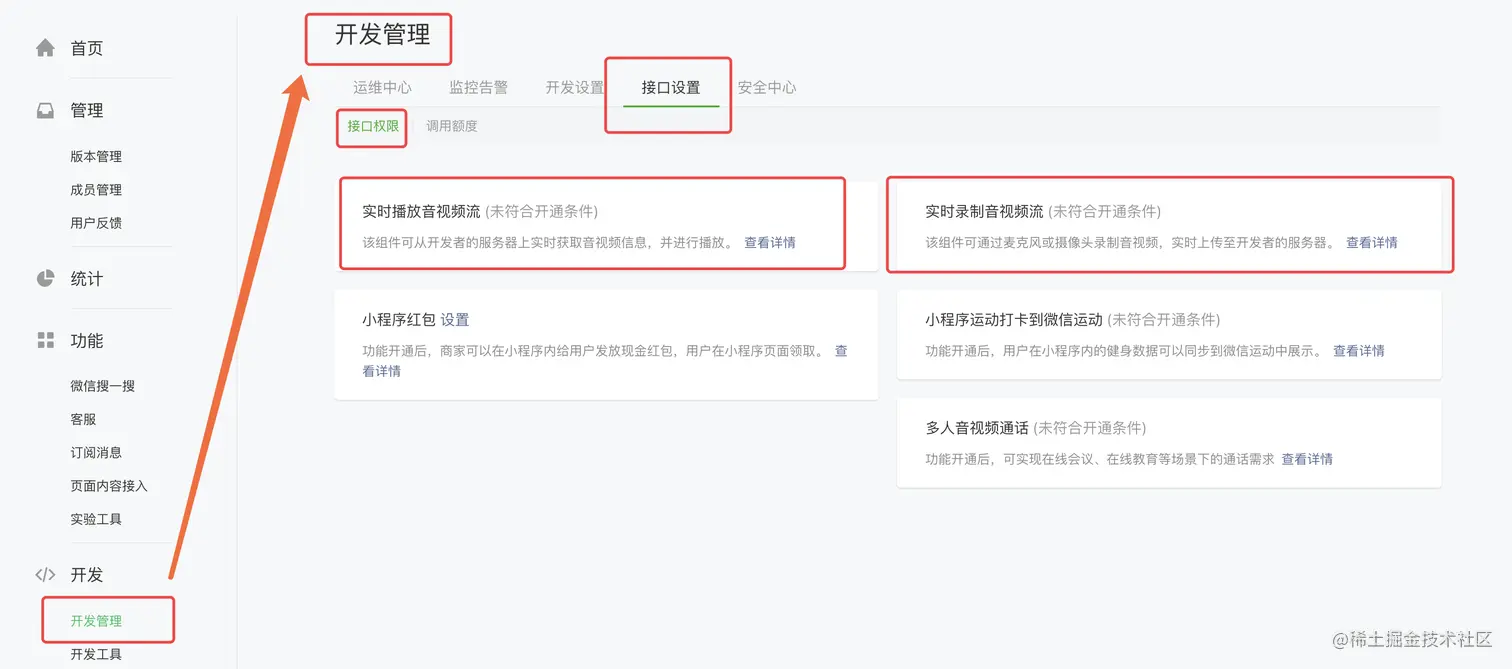This screenshot has width=1512, height=669.
Task: Switch to the 接口设置 tab
Action: click(x=671, y=87)
